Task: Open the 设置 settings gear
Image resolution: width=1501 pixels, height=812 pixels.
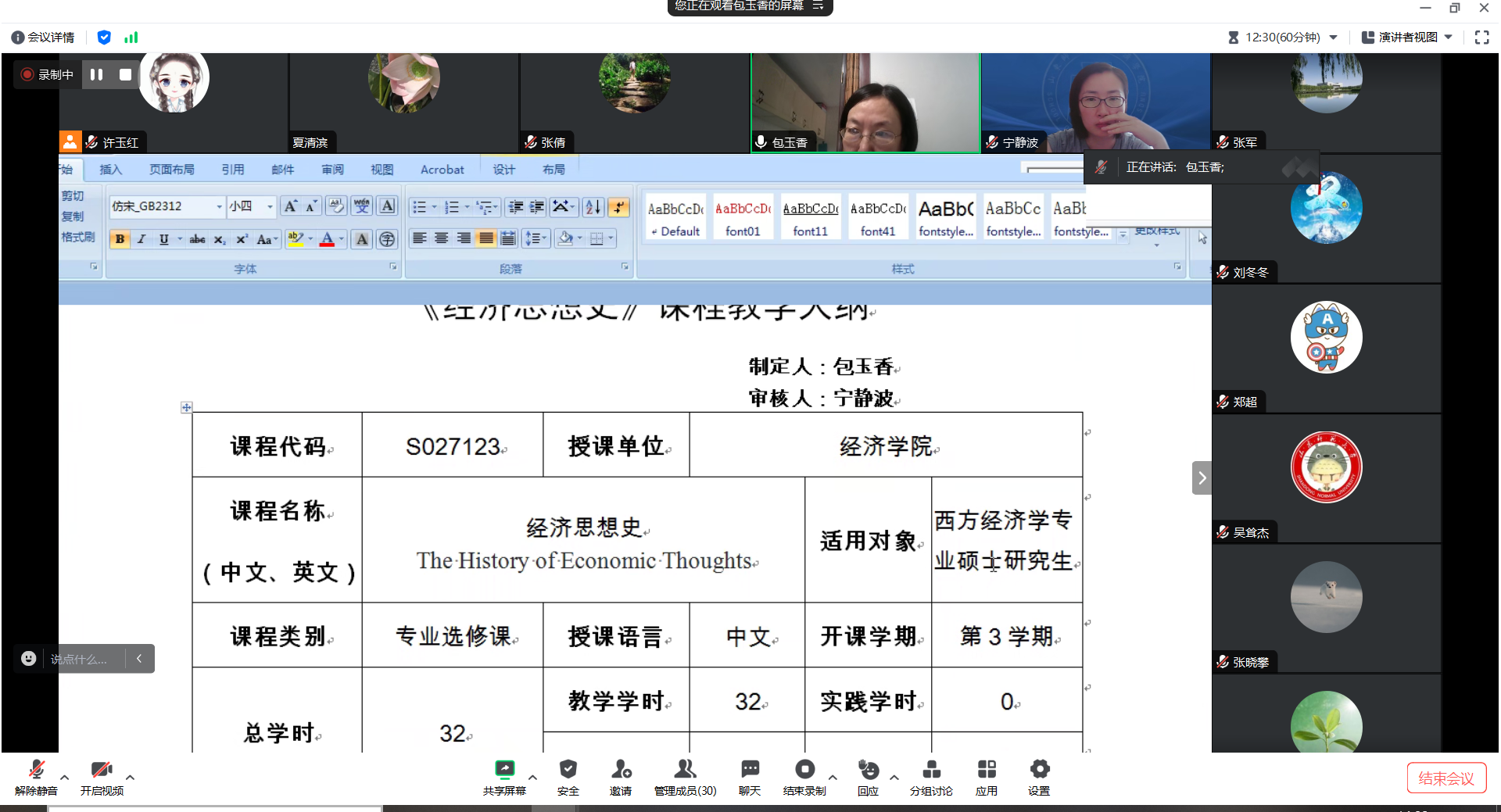Action: pos(1039,771)
